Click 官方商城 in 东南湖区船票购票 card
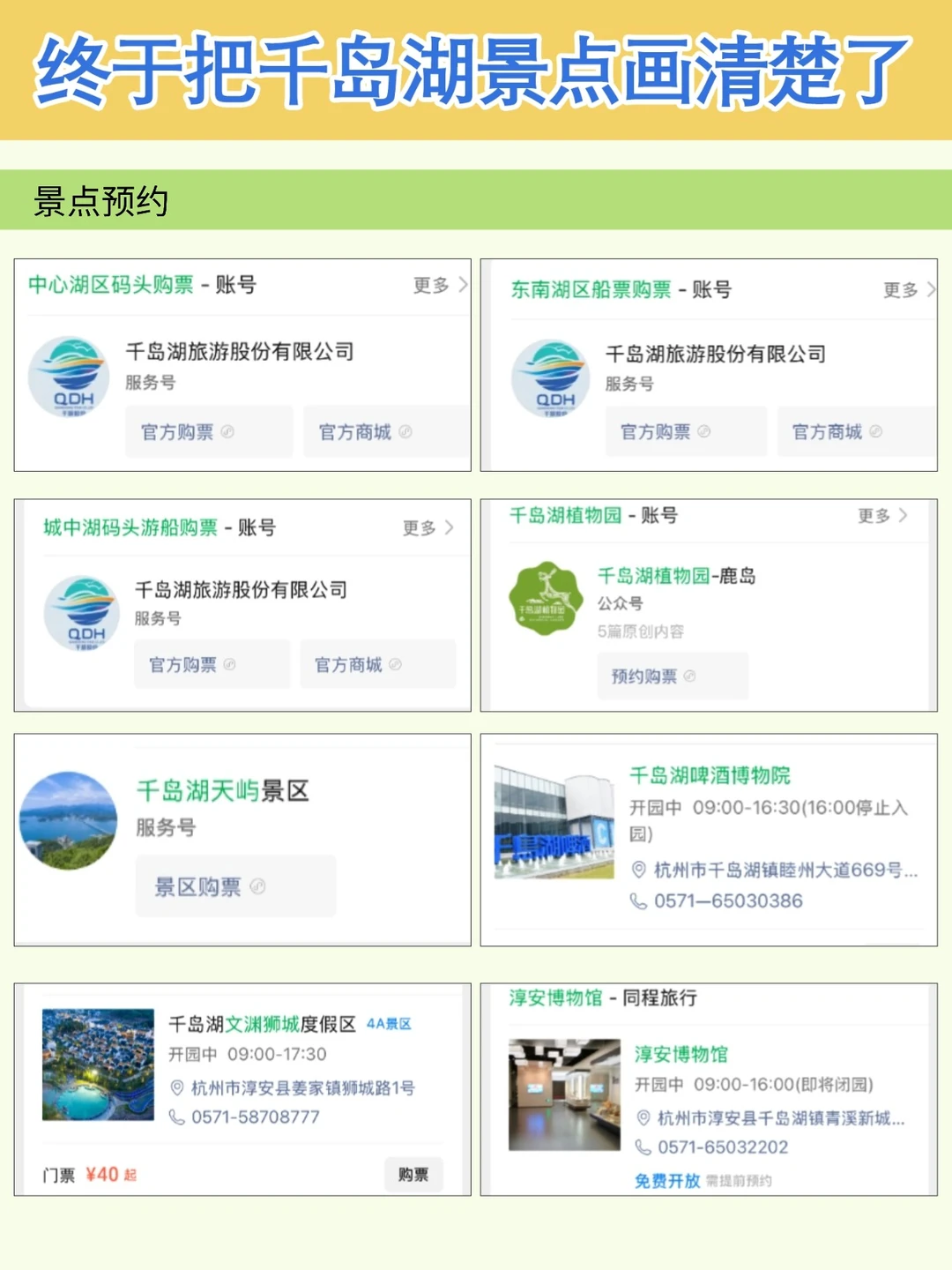The image size is (952, 1270). click(x=856, y=431)
